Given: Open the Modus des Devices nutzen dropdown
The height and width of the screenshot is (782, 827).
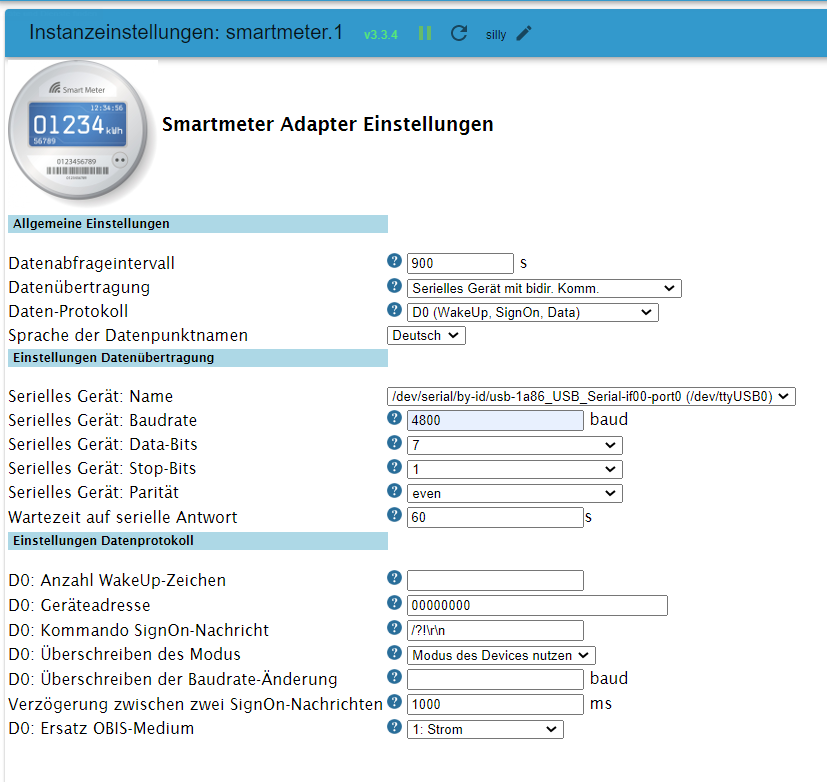Looking at the screenshot, I should (x=501, y=655).
